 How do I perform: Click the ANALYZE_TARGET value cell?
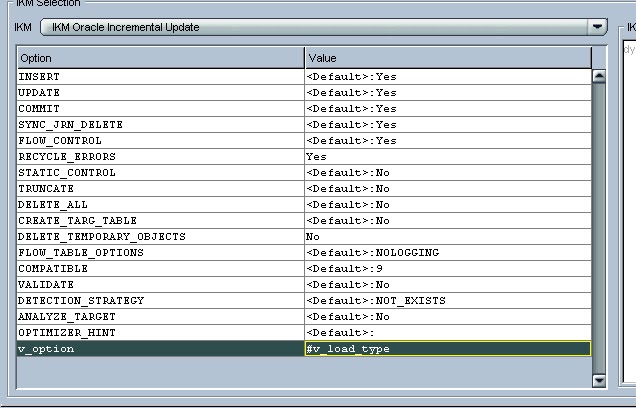coord(448,317)
